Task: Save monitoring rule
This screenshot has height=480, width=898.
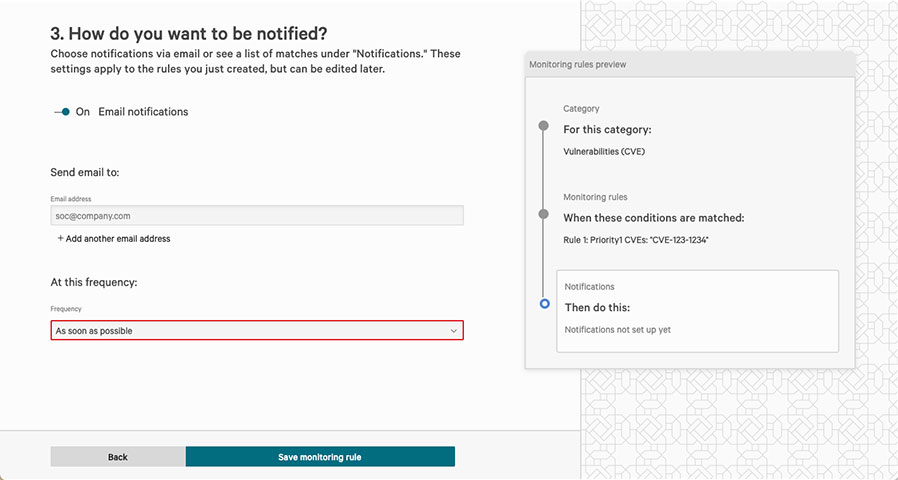Action: click(320, 457)
